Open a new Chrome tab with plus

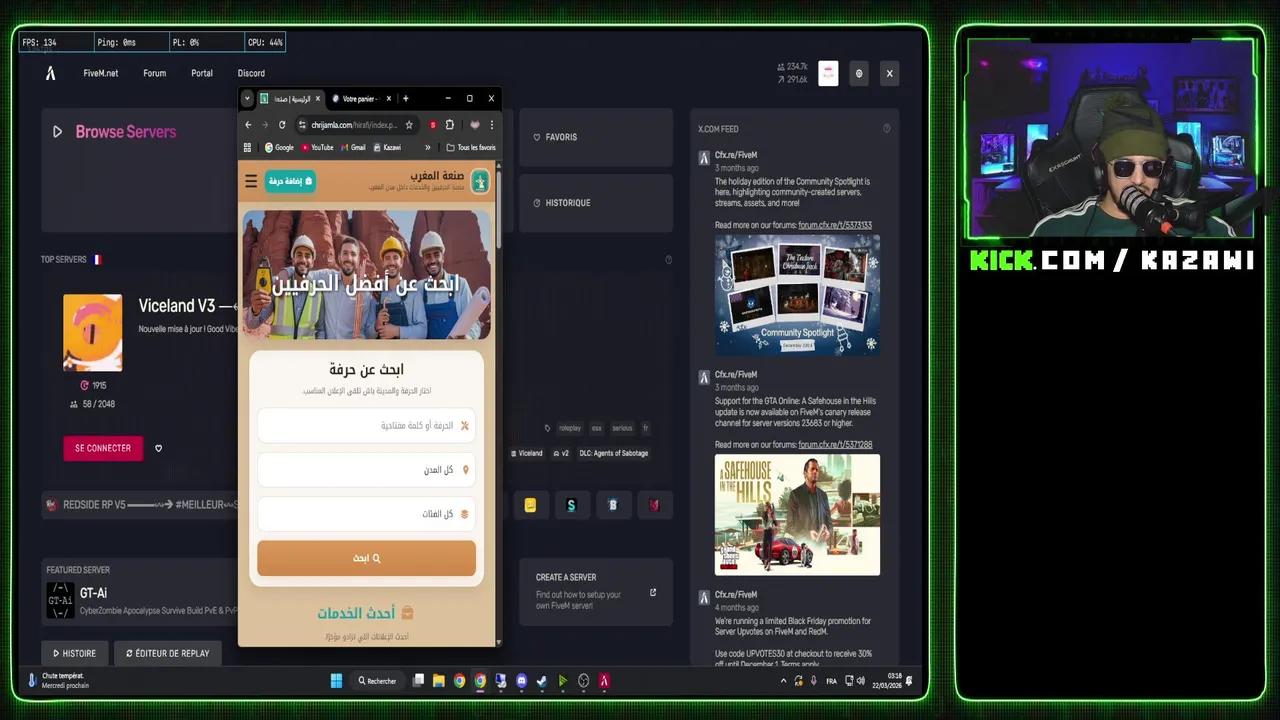[x=405, y=99]
